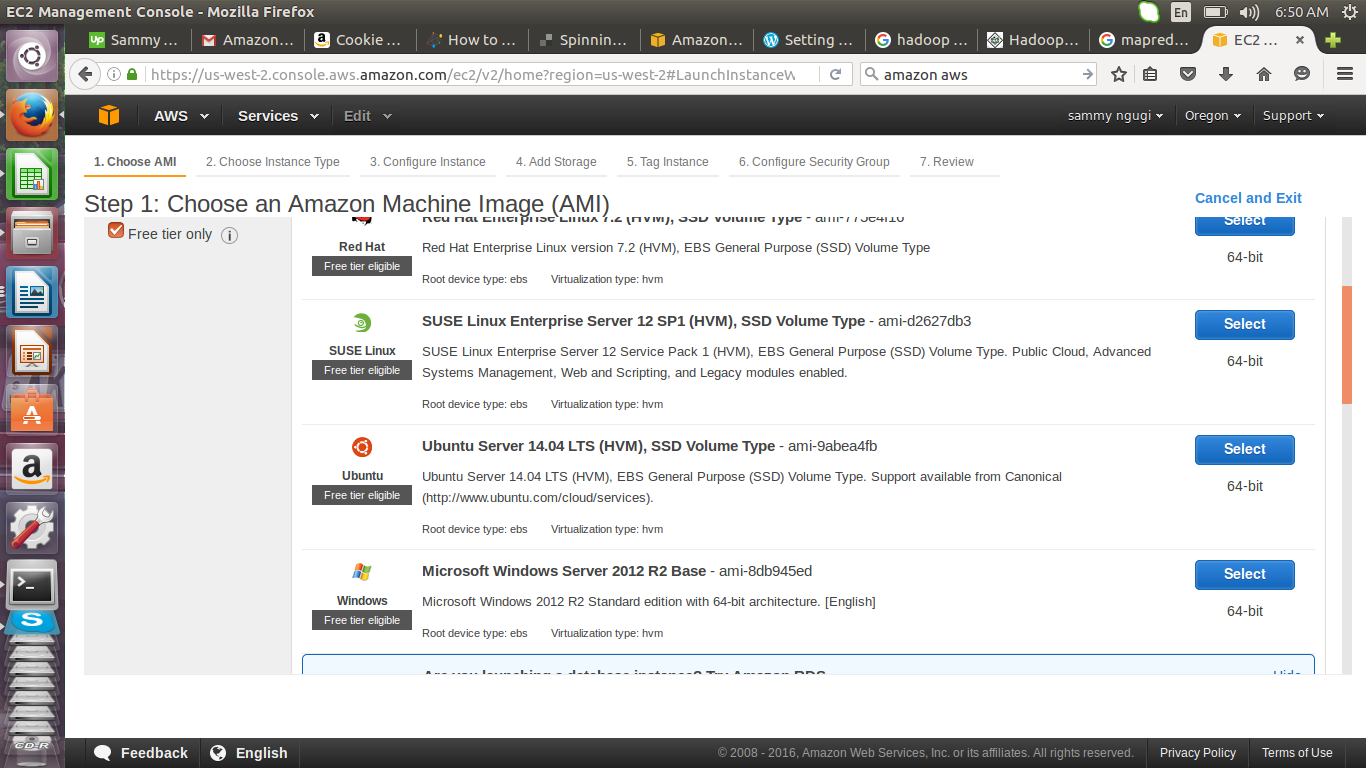1366x768 pixels.
Task: Click the clock showing 6:50 AM
Action: (x=1302, y=12)
